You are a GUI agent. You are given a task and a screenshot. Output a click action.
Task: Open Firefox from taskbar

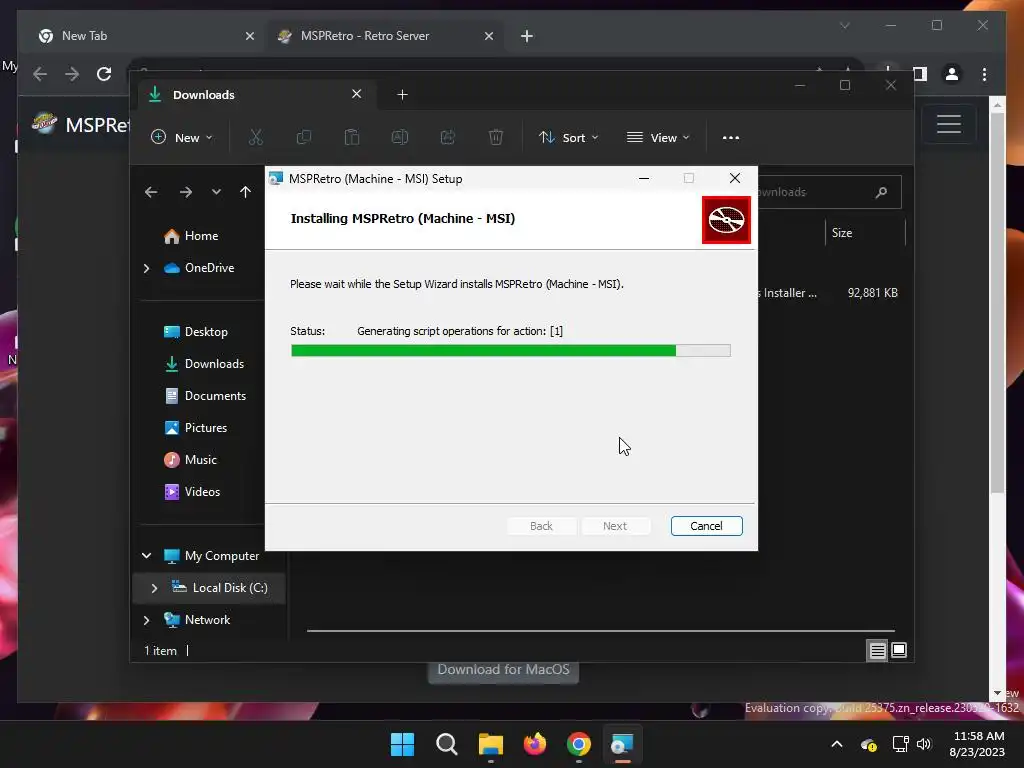(x=535, y=744)
